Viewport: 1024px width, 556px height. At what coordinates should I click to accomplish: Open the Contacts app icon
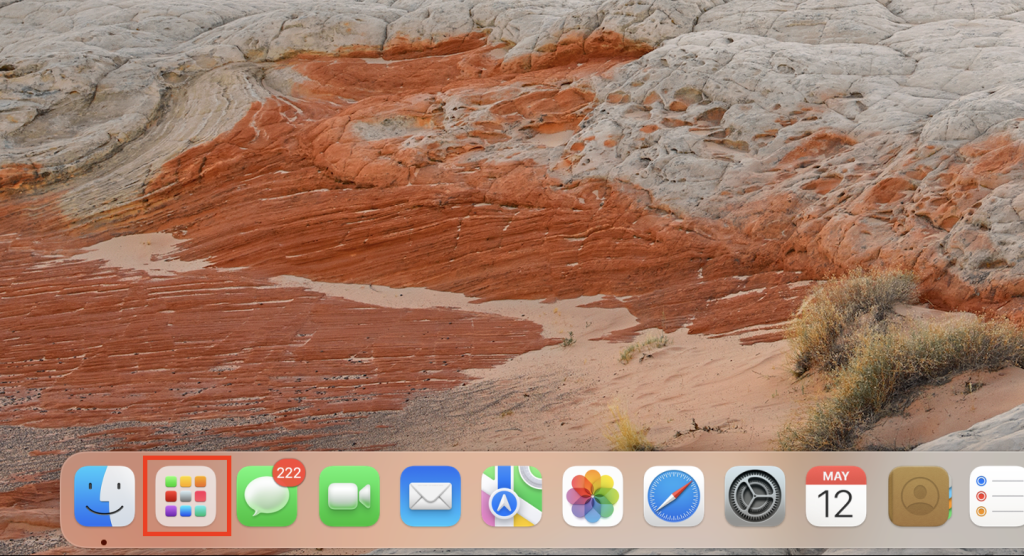pos(919,496)
